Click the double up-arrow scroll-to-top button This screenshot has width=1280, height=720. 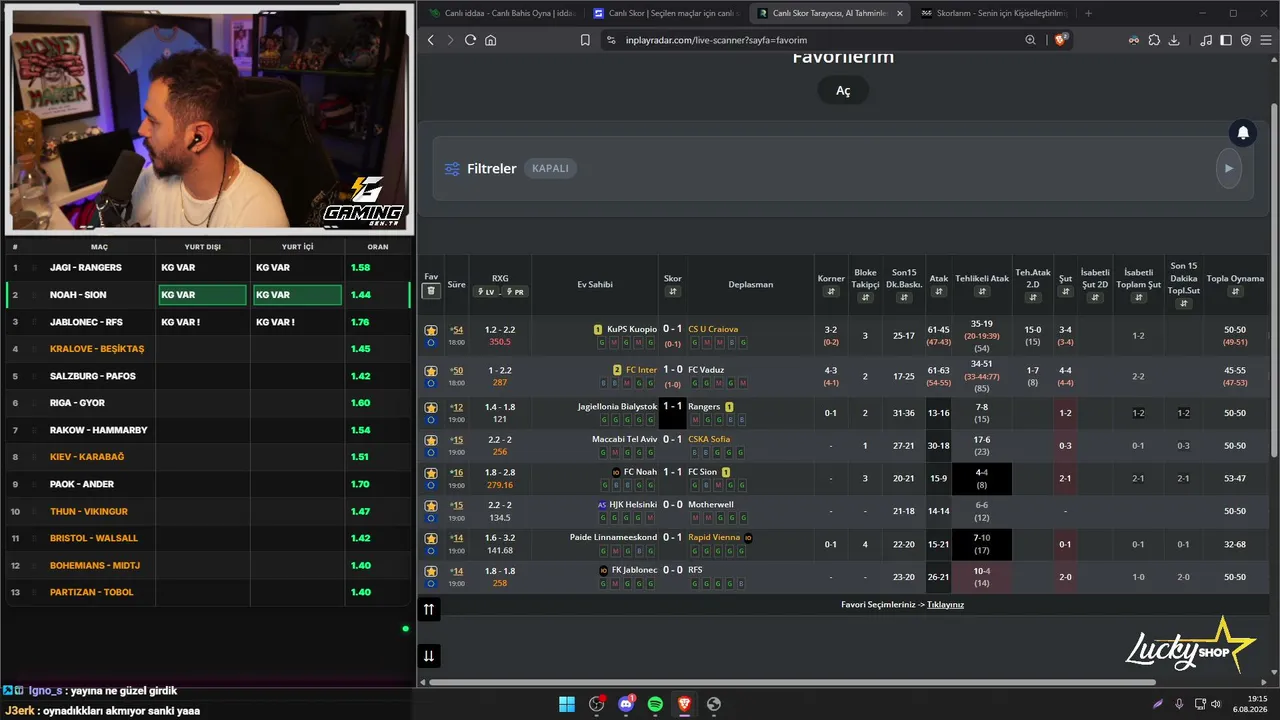[x=429, y=609]
